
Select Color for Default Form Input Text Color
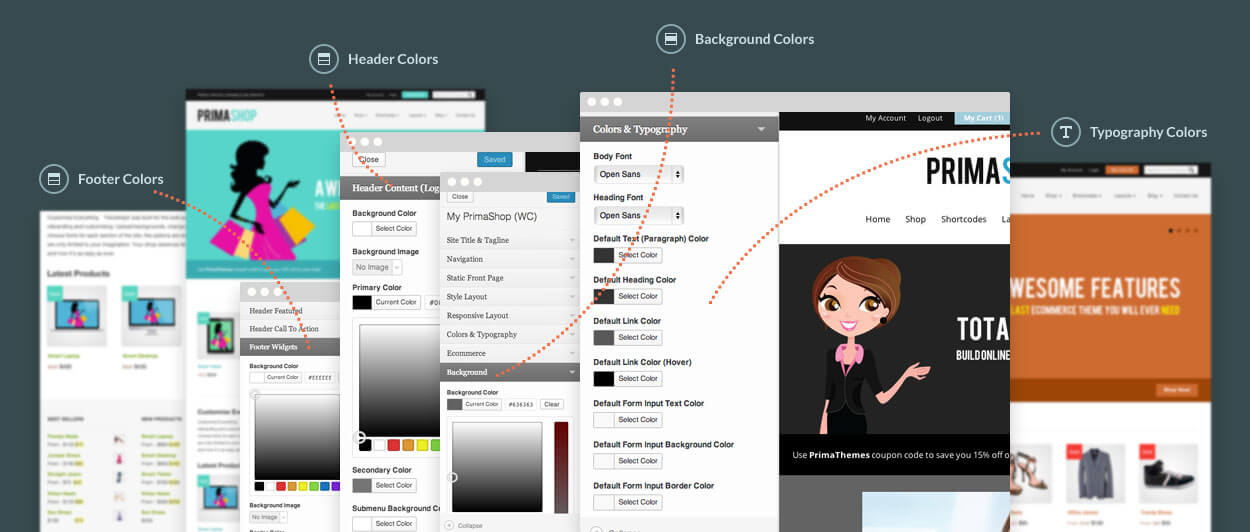tap(638, 420)
